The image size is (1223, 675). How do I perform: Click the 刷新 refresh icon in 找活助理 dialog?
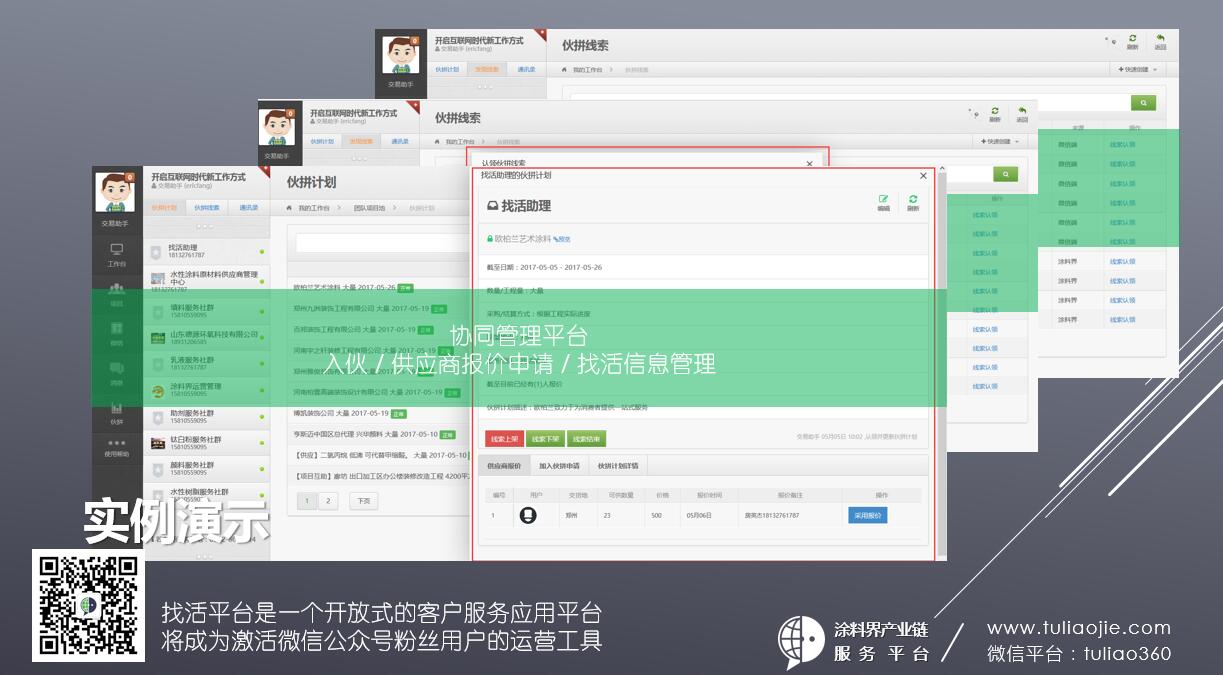pyautogui.click(x=912, y=202)
